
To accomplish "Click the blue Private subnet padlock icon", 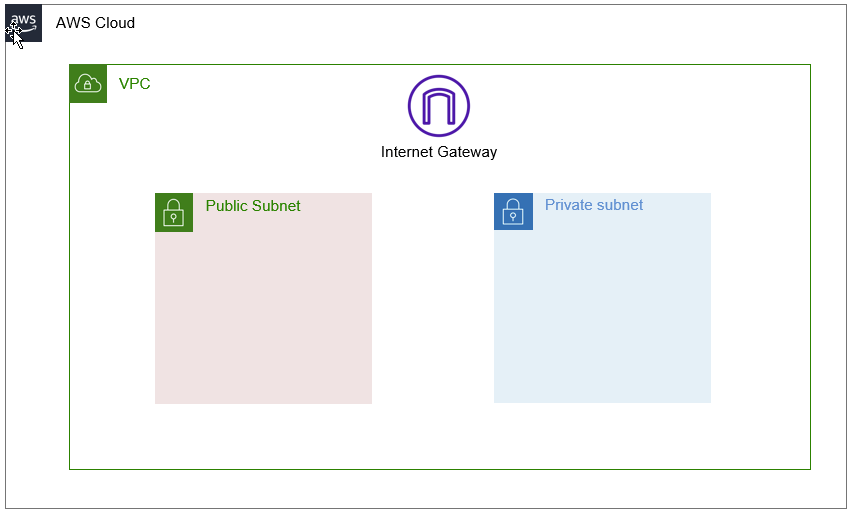I will pos(513,211).
